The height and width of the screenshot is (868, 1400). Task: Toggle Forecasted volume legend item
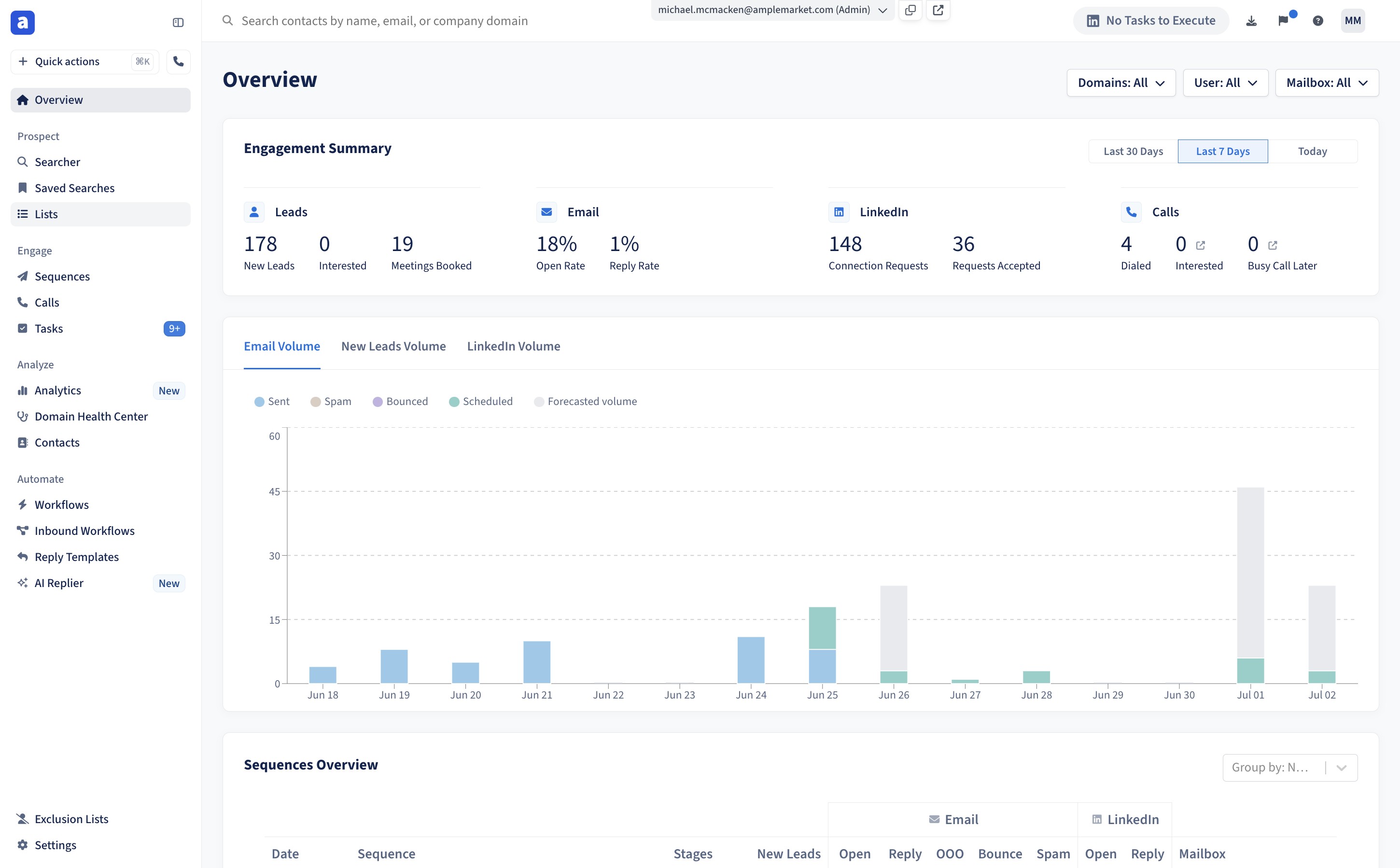585,401
